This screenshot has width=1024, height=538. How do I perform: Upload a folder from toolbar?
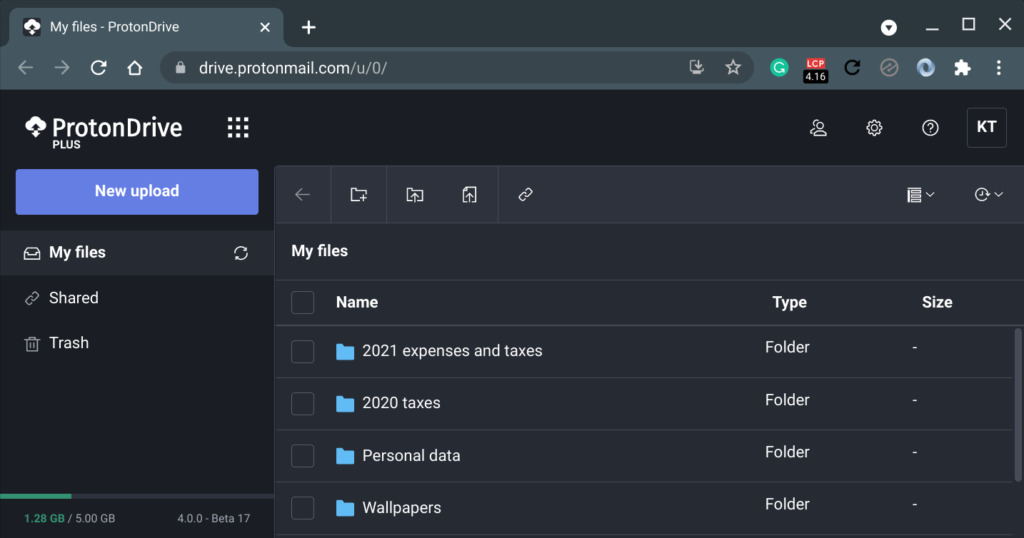[415, 195]
